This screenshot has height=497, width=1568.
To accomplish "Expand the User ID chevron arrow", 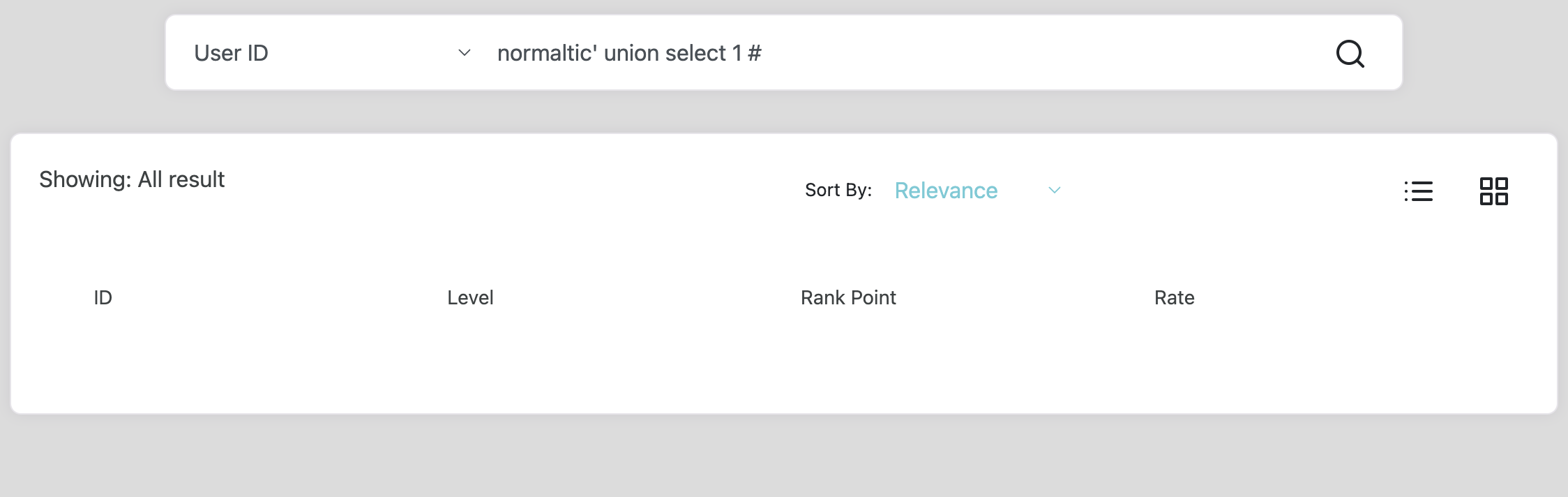I will point(464,53).
